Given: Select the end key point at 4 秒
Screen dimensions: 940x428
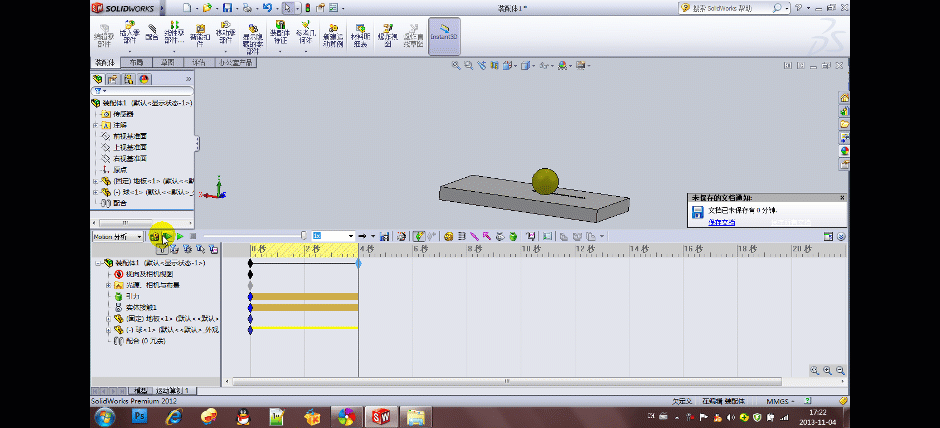Looking at the screenshot, I should (x=358, y=263).
